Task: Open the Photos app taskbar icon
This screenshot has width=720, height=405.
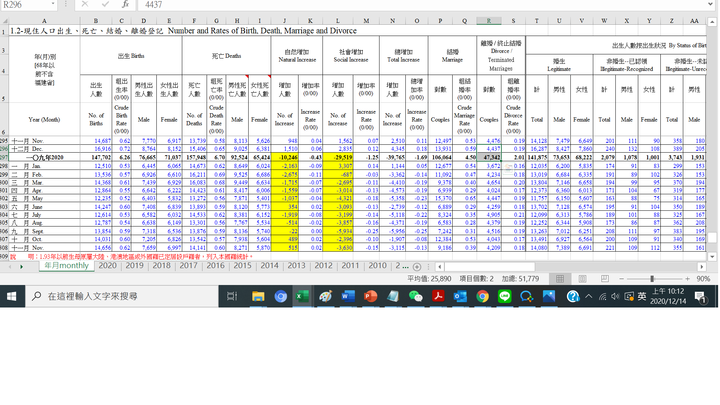Action: (549, 297)
